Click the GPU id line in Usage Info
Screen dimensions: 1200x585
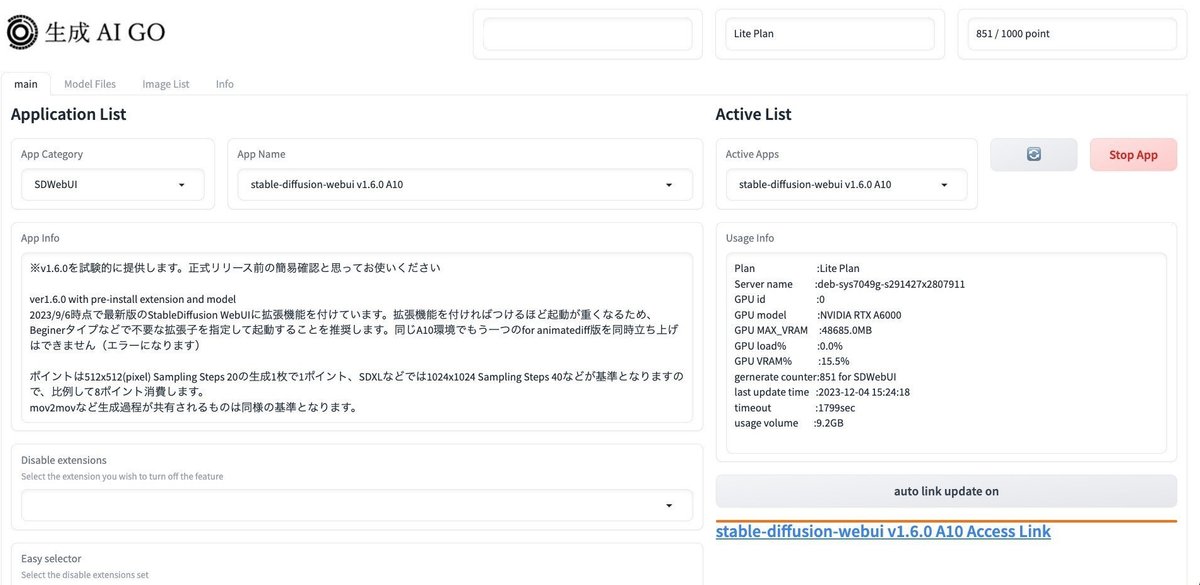(780, 299)
